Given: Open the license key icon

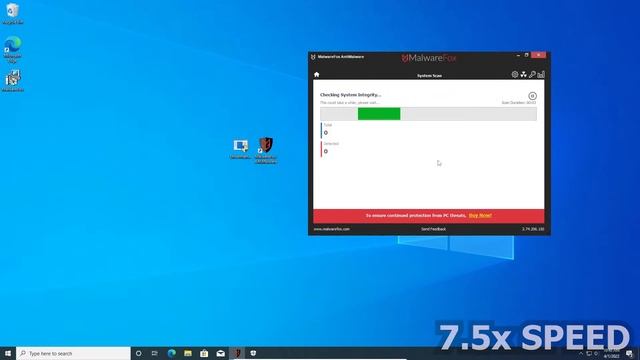Looking at the screenshot, I should click(x=532, y=74).
